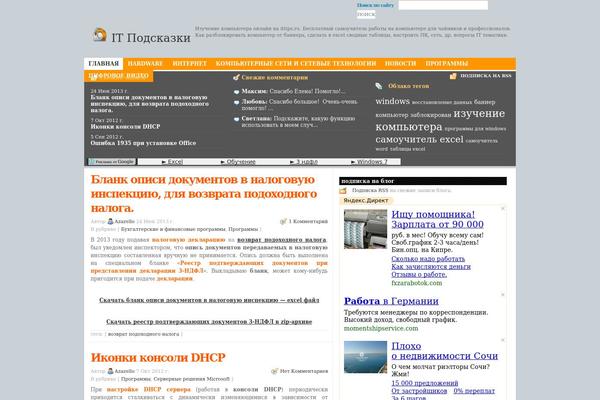This screenshot has height=400, width=600.
Task: Click the comment bubble icon beside Любовь
Action: 236,102
